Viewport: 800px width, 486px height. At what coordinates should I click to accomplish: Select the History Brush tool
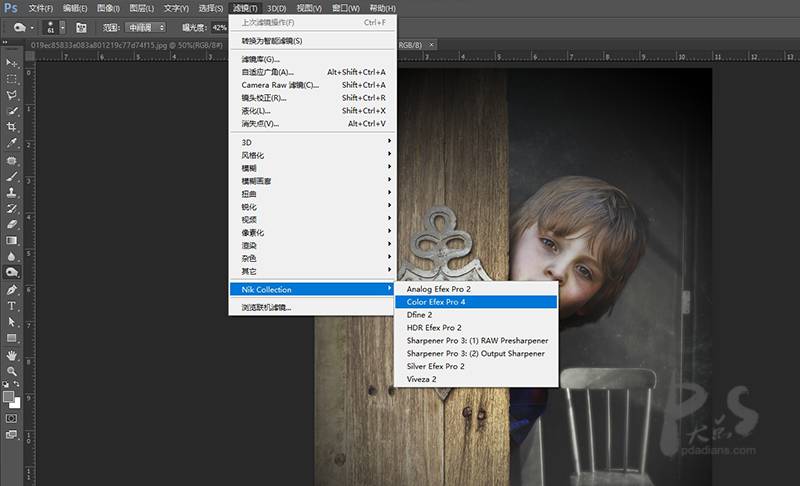tap(11, 208)
